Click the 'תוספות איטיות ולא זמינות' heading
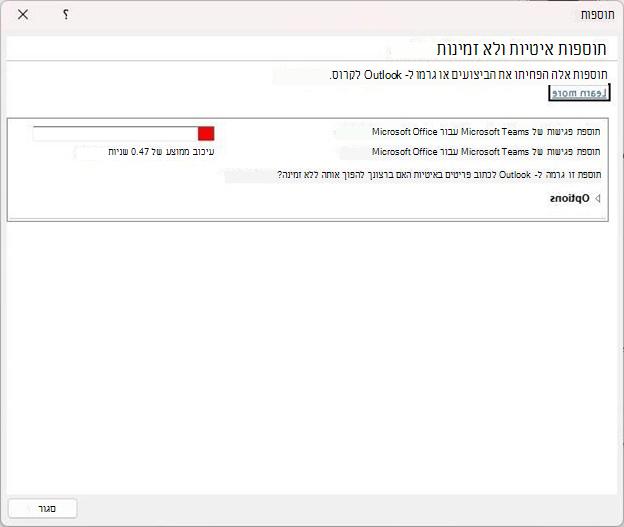This screenshot has height=527, width=624. tap(521, 49)
